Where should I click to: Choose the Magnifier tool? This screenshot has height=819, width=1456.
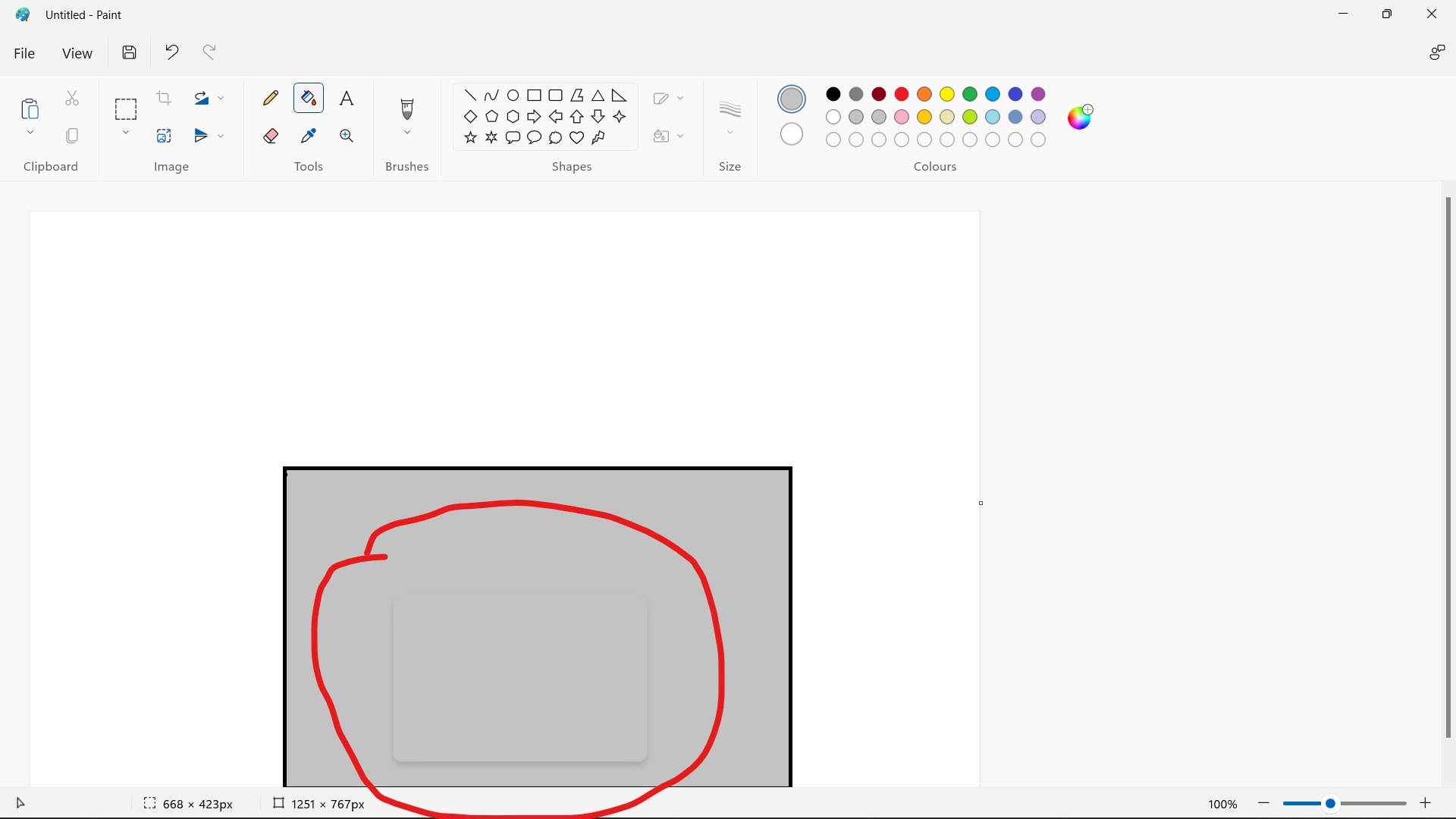[347, 136]
